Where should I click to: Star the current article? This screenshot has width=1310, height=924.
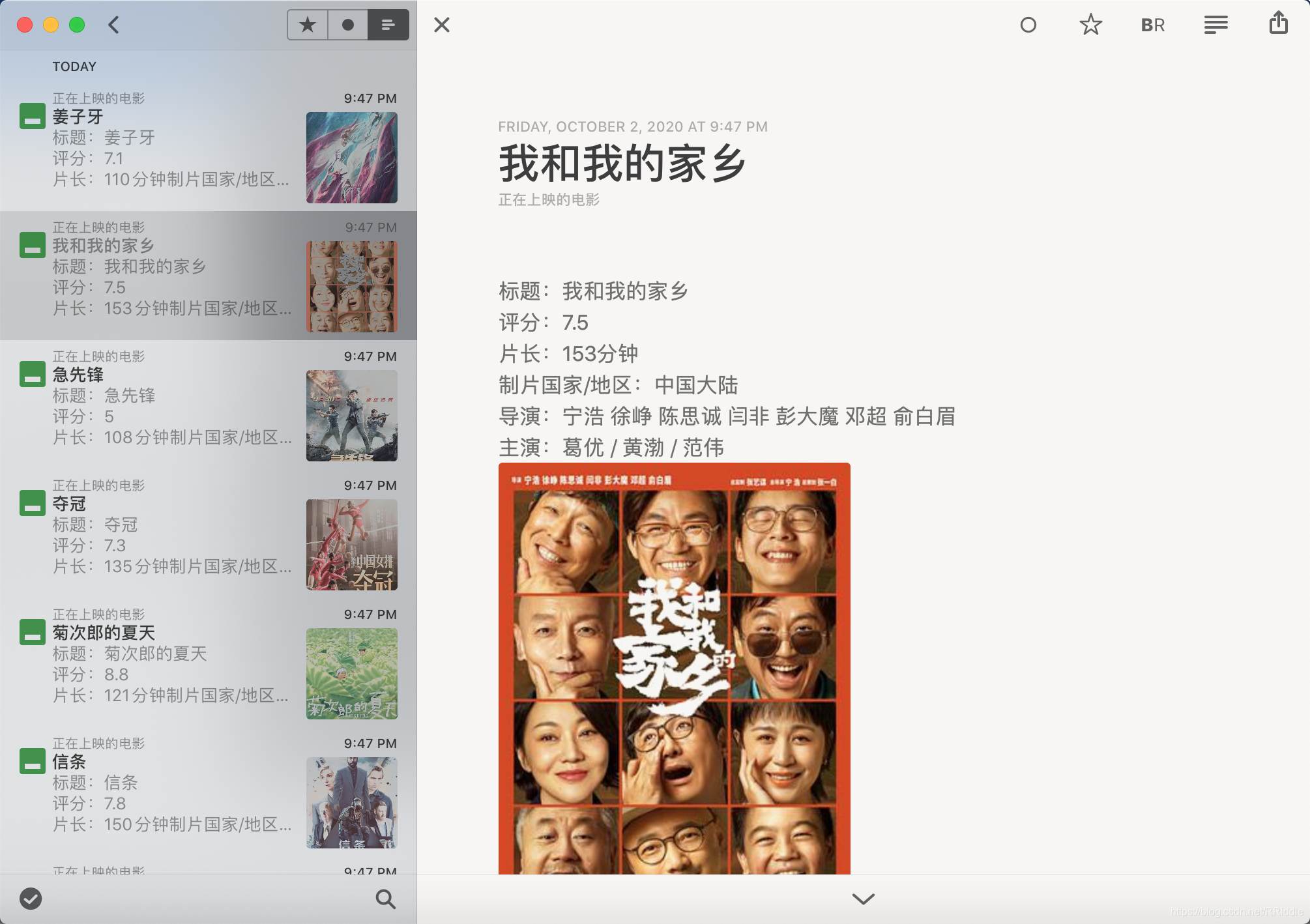tap(1090, 25)
